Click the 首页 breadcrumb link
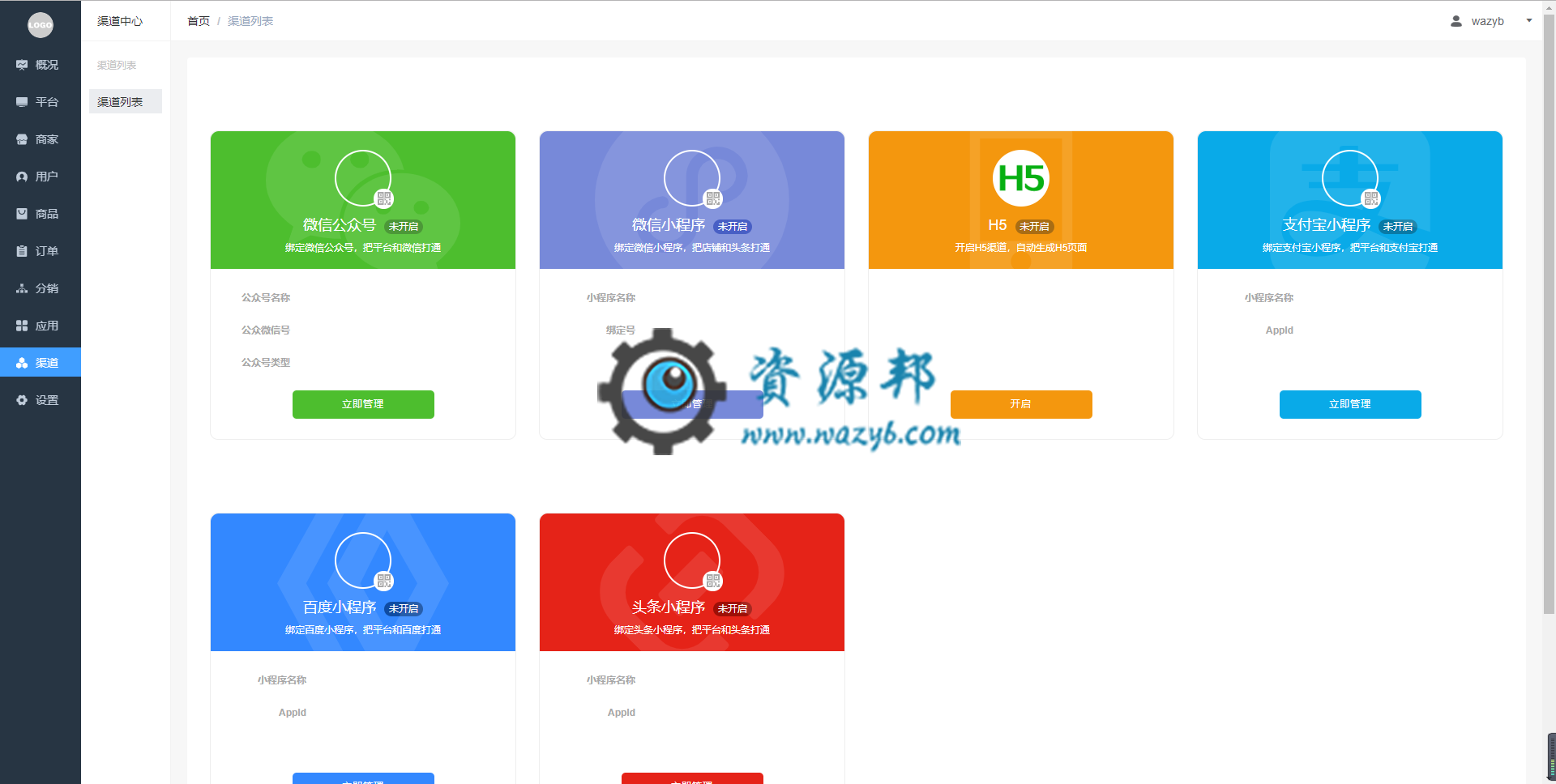 click(199, 21)
